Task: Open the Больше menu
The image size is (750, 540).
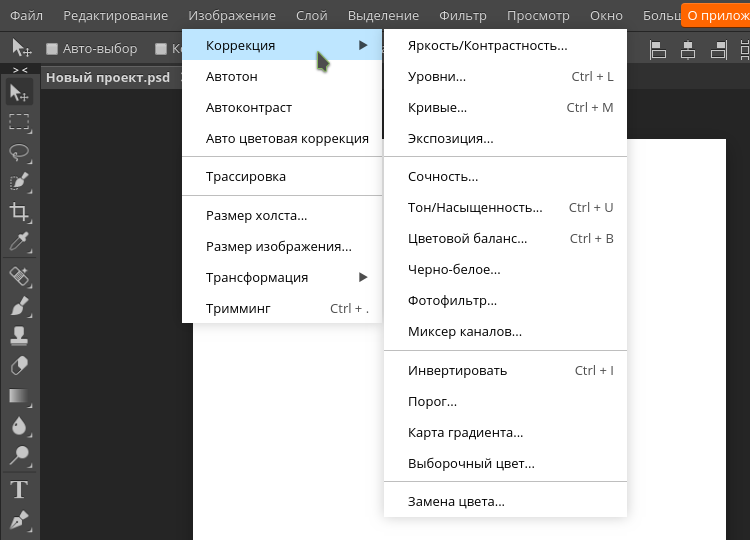Action: pos(662,16)
